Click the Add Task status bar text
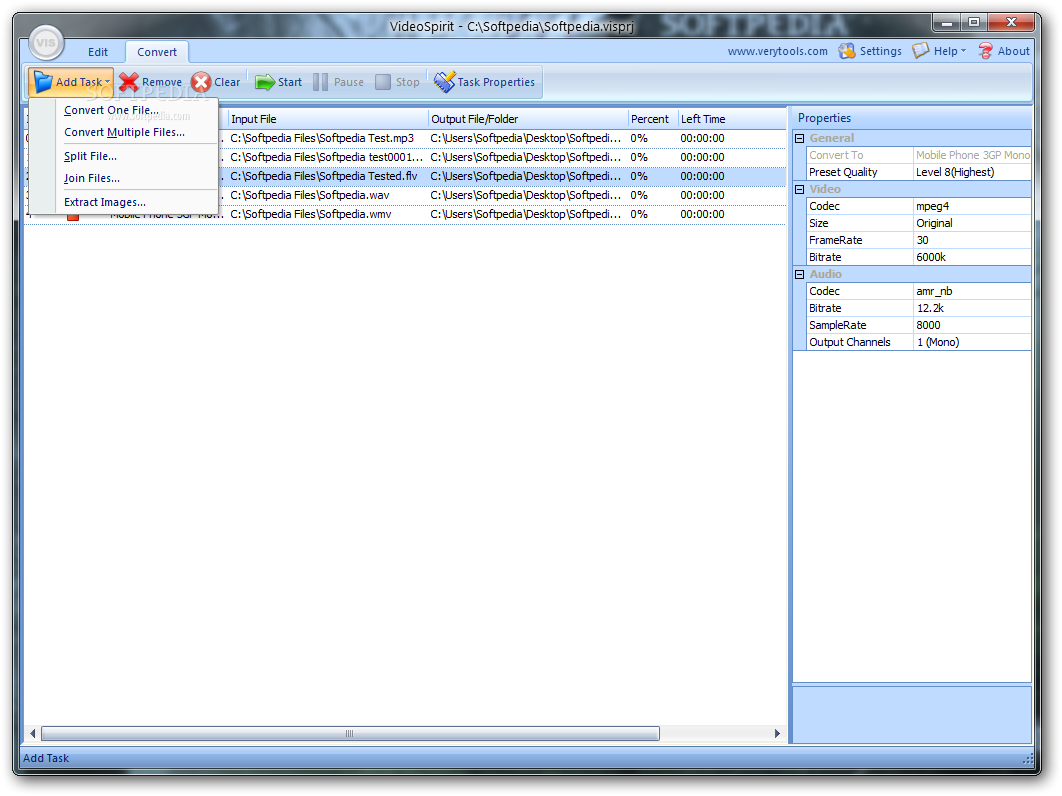 [46, 758]
